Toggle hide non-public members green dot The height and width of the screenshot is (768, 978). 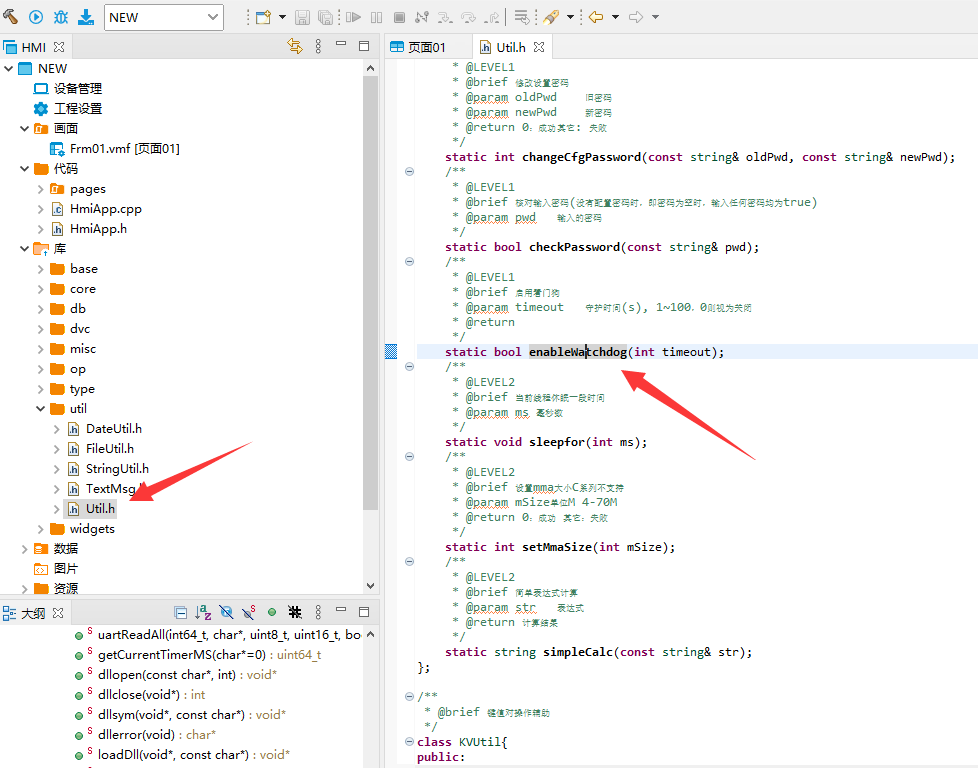click(x=272, y=612)
